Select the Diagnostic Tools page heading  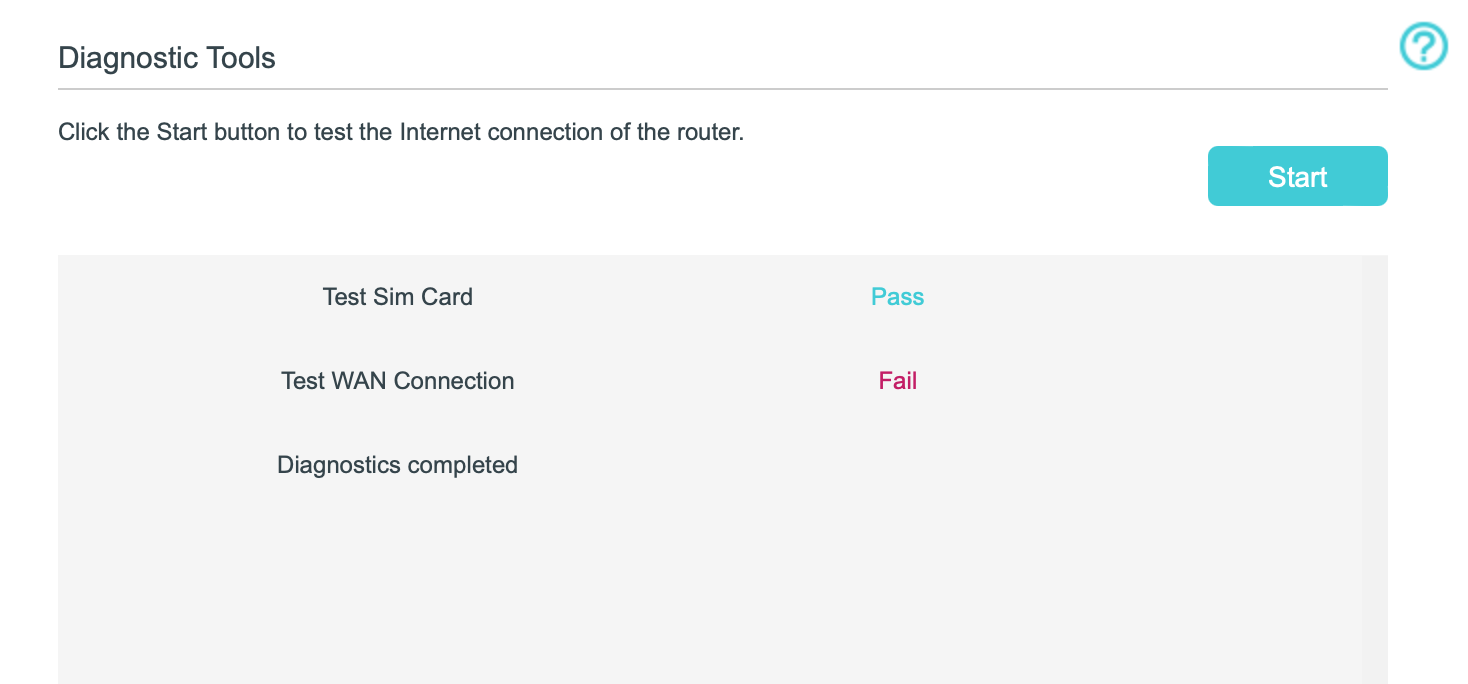click(167, 58)
